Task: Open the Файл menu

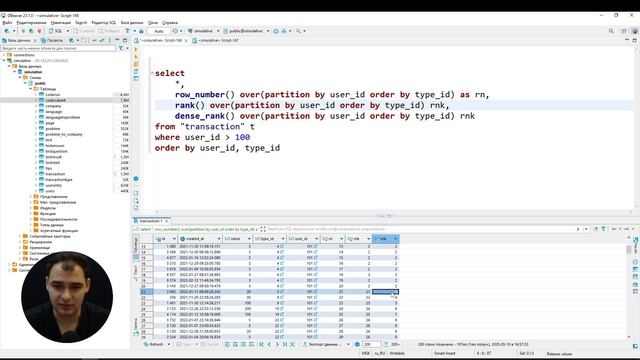Action: click(7, 23)
